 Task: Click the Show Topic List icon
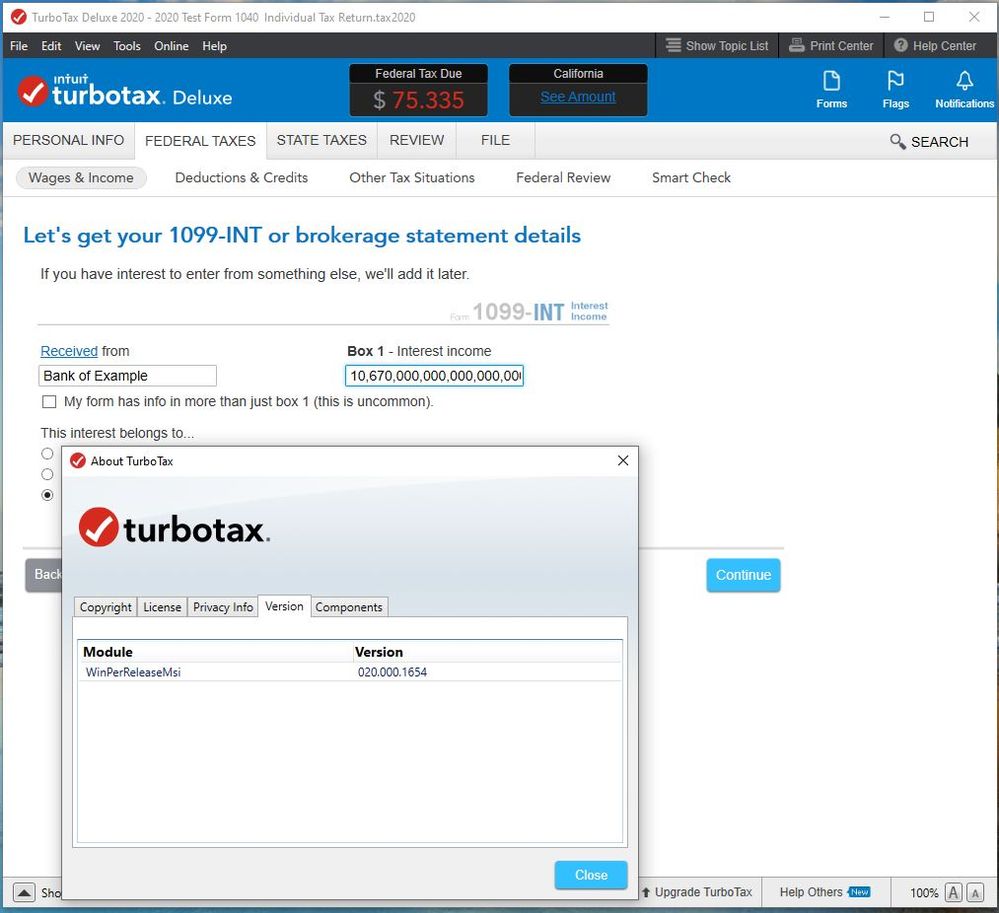(673, 45)
